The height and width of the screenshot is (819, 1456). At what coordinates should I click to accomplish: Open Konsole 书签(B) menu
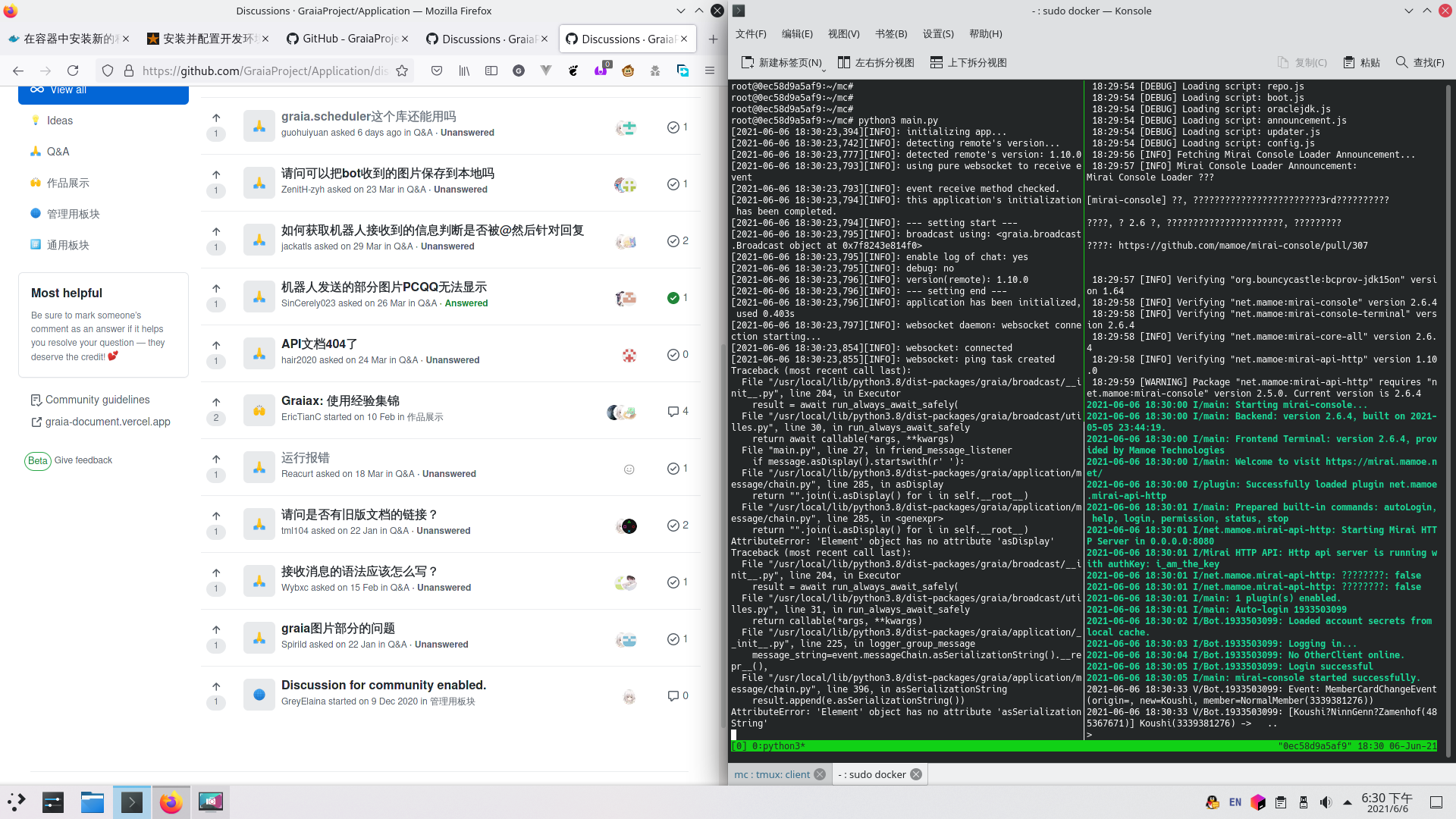point(890,33)
